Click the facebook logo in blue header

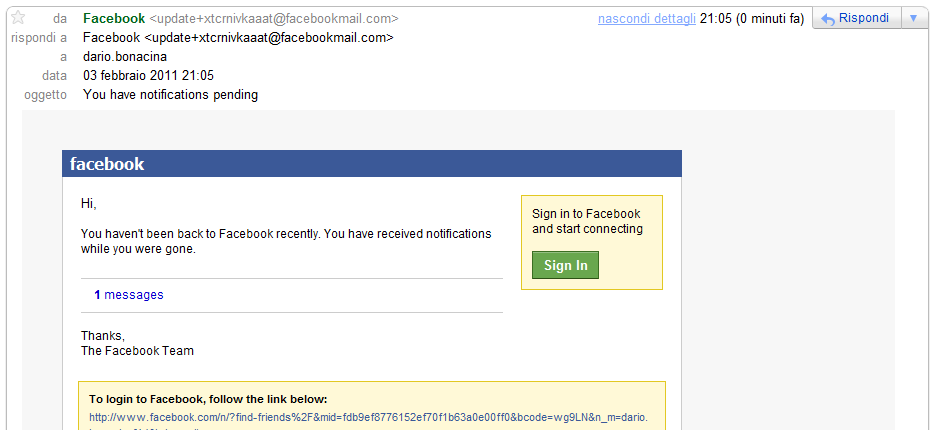click(x=107, y=164)
